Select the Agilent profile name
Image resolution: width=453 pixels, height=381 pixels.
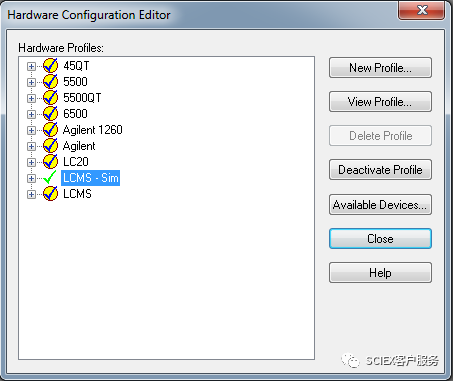[79, 146]
